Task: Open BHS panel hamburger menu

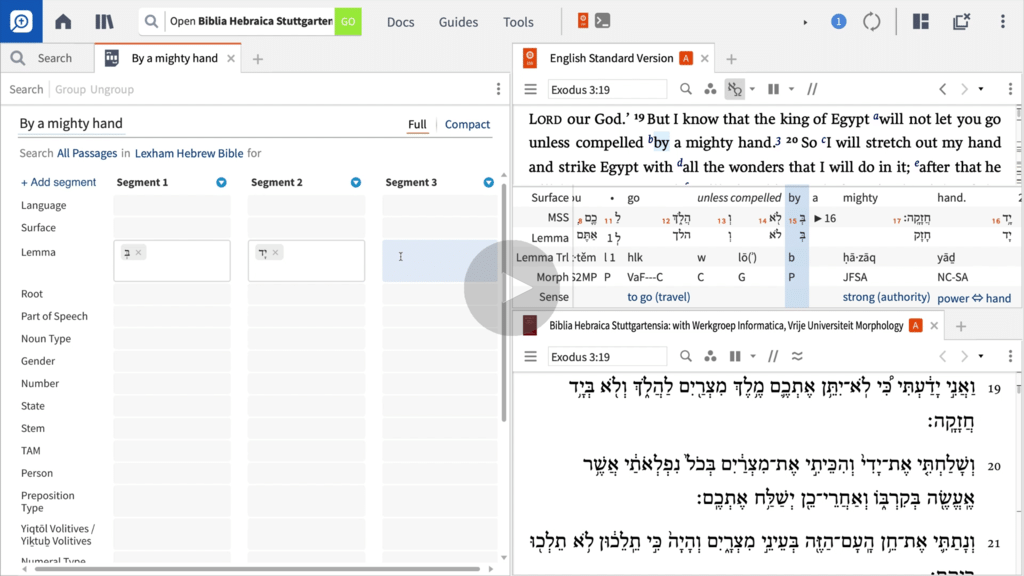Action: coord(530,356)
